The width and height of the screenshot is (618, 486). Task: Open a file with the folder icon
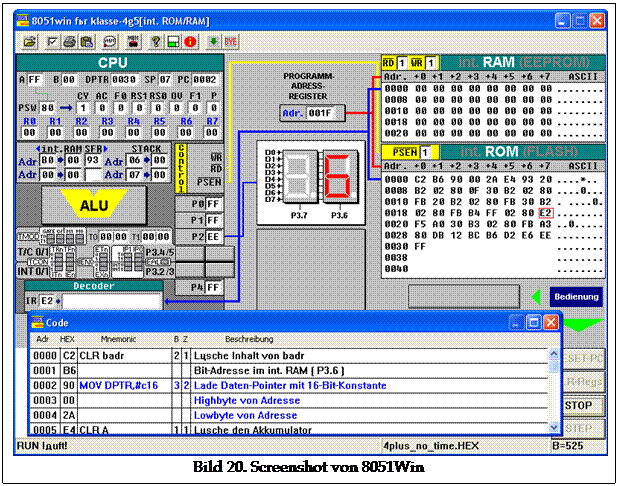pyautogui.click(x=30, y=41)
